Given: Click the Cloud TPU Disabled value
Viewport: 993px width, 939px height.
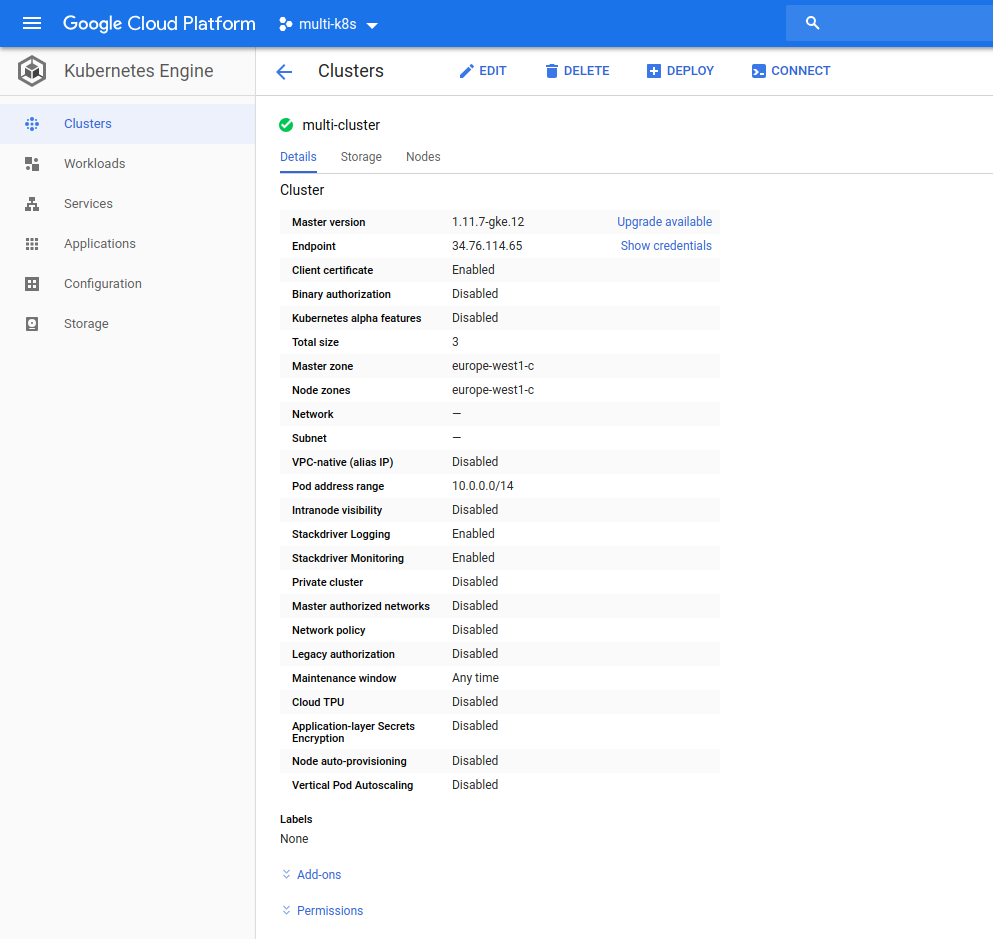Looking at the screenshot, I should 475,702.
